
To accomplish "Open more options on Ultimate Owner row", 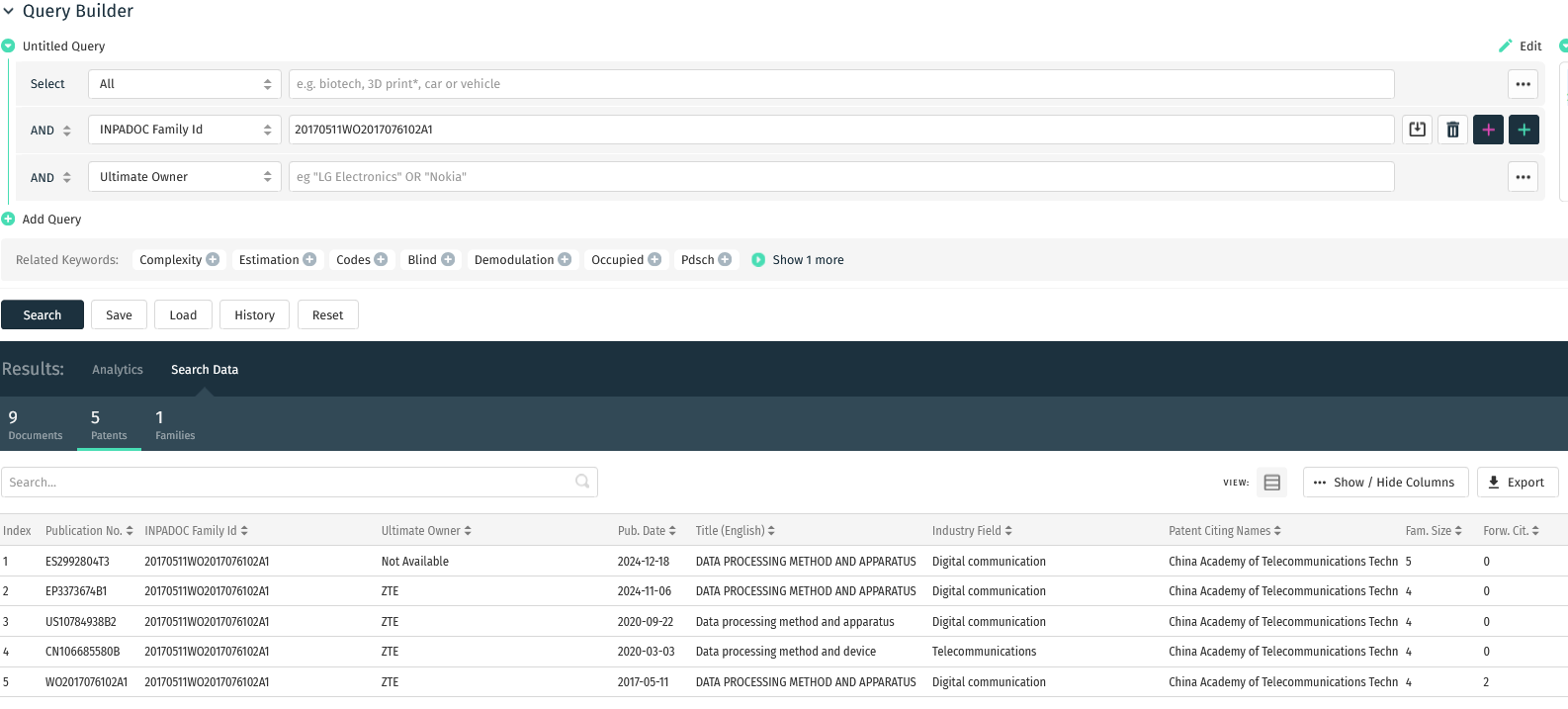I will [1523, 177].
